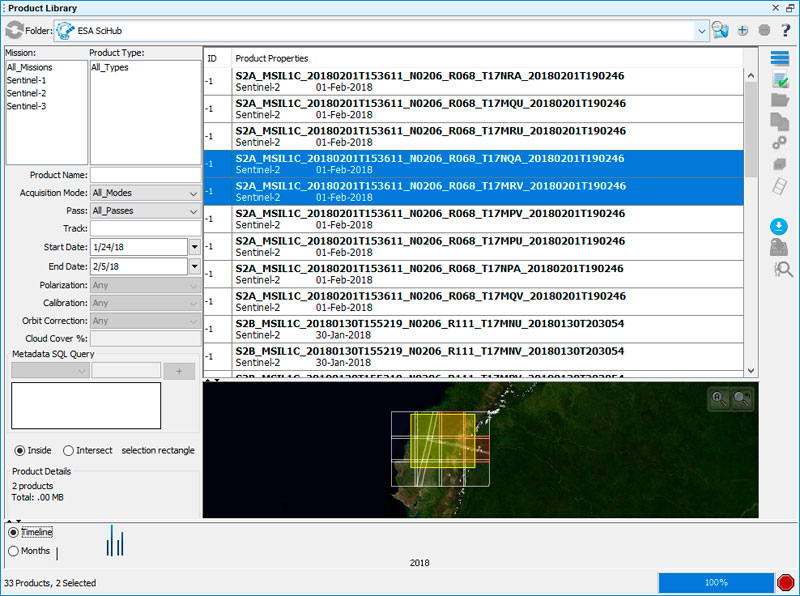The image size is (800, 596).
Task: Click the add folder plus icon in the toolbar
Action: tap(743, 30)
